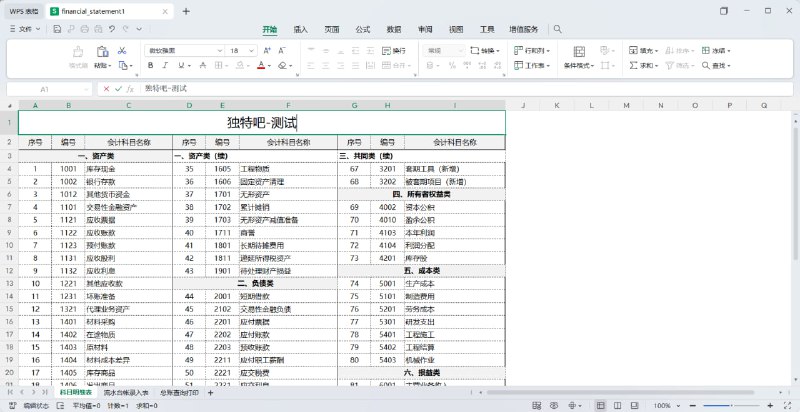Switch to normal view in status bar
Screen dimensions: 800x412
(602, 405)
